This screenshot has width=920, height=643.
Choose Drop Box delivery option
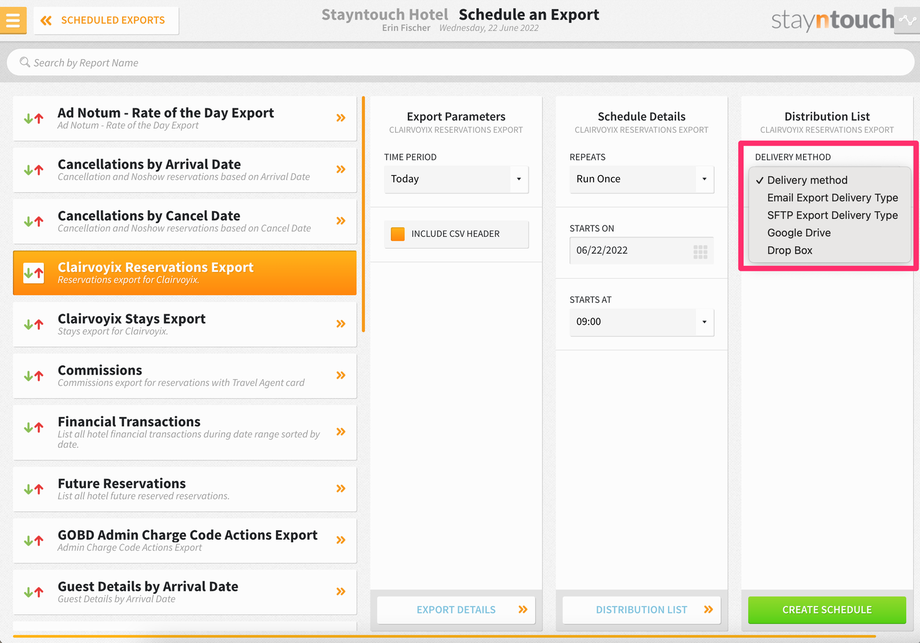pos(789,251)
